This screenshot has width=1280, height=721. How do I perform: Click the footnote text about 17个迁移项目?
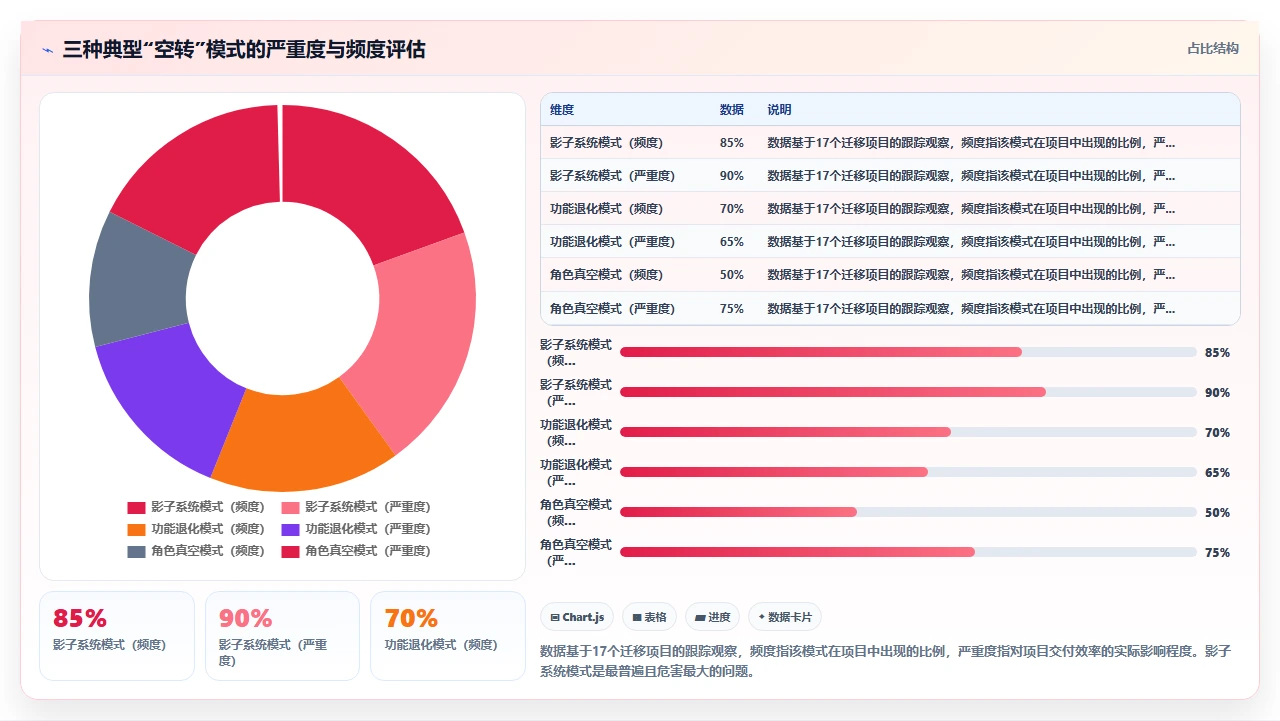pyautogui.click(x=885, y=661)
